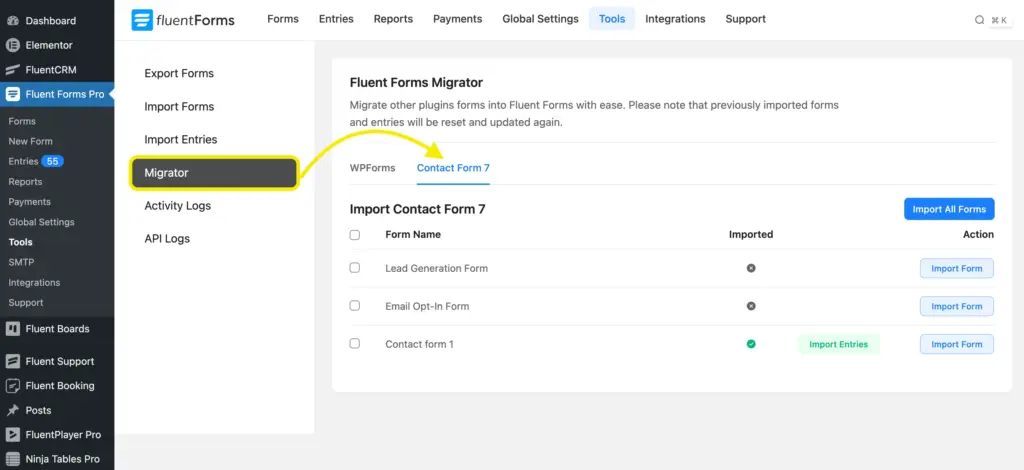Click the FluentPlayer Pro icon
The image size is (1024, 470).
click(x=12, y=435)
